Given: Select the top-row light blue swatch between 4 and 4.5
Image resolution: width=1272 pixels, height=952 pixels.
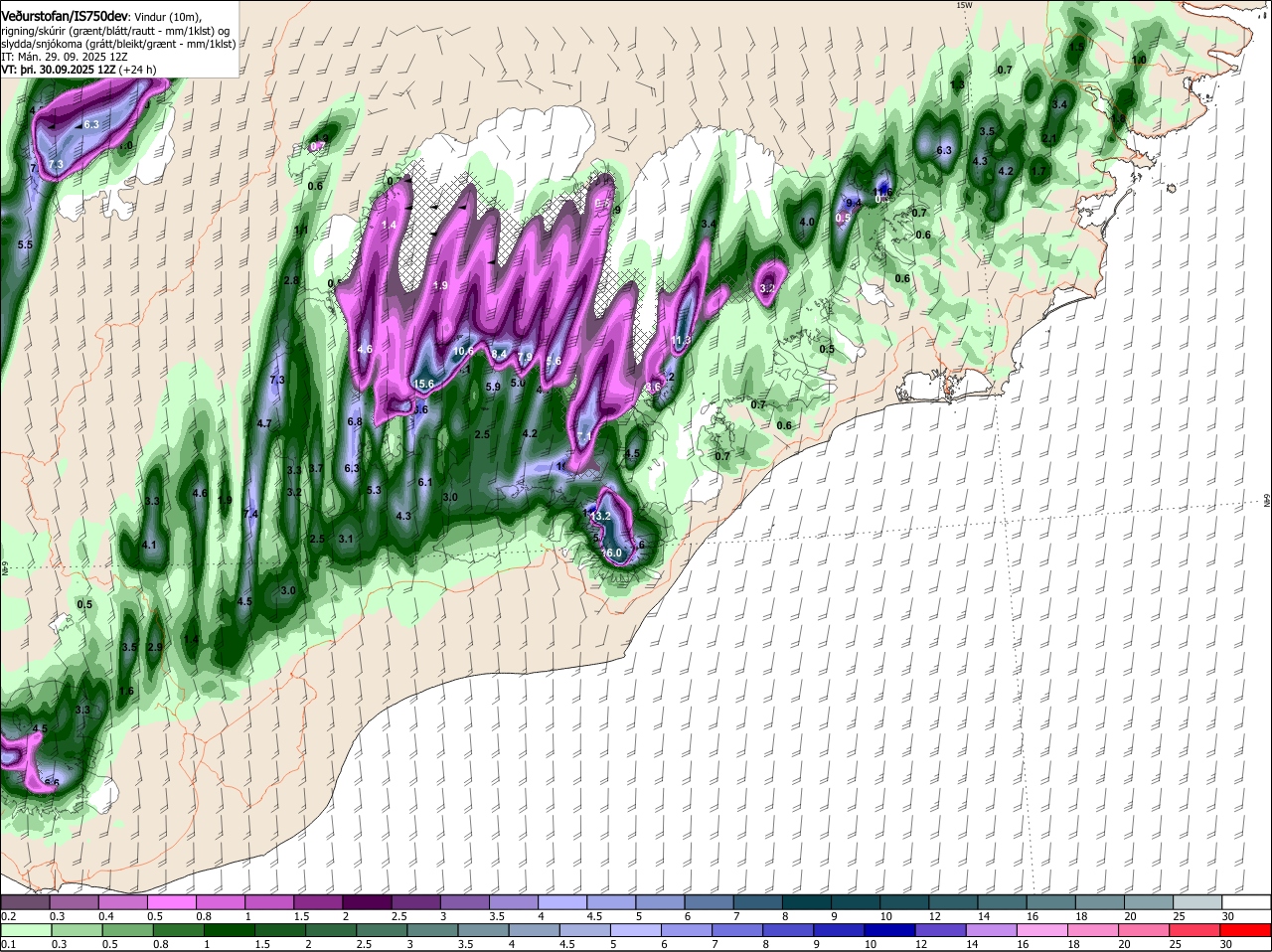Looking at the screenshot, I should [563, 901].
